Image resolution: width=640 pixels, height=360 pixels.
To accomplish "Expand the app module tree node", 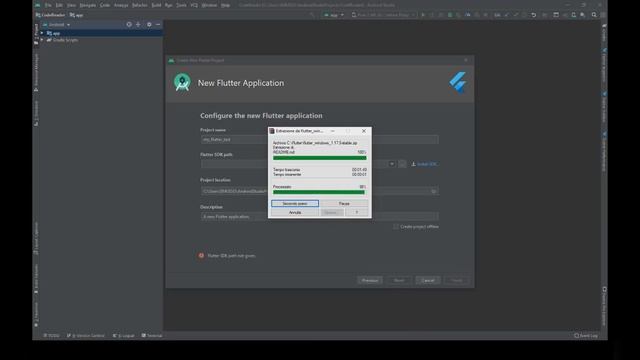I will point(42,33).
